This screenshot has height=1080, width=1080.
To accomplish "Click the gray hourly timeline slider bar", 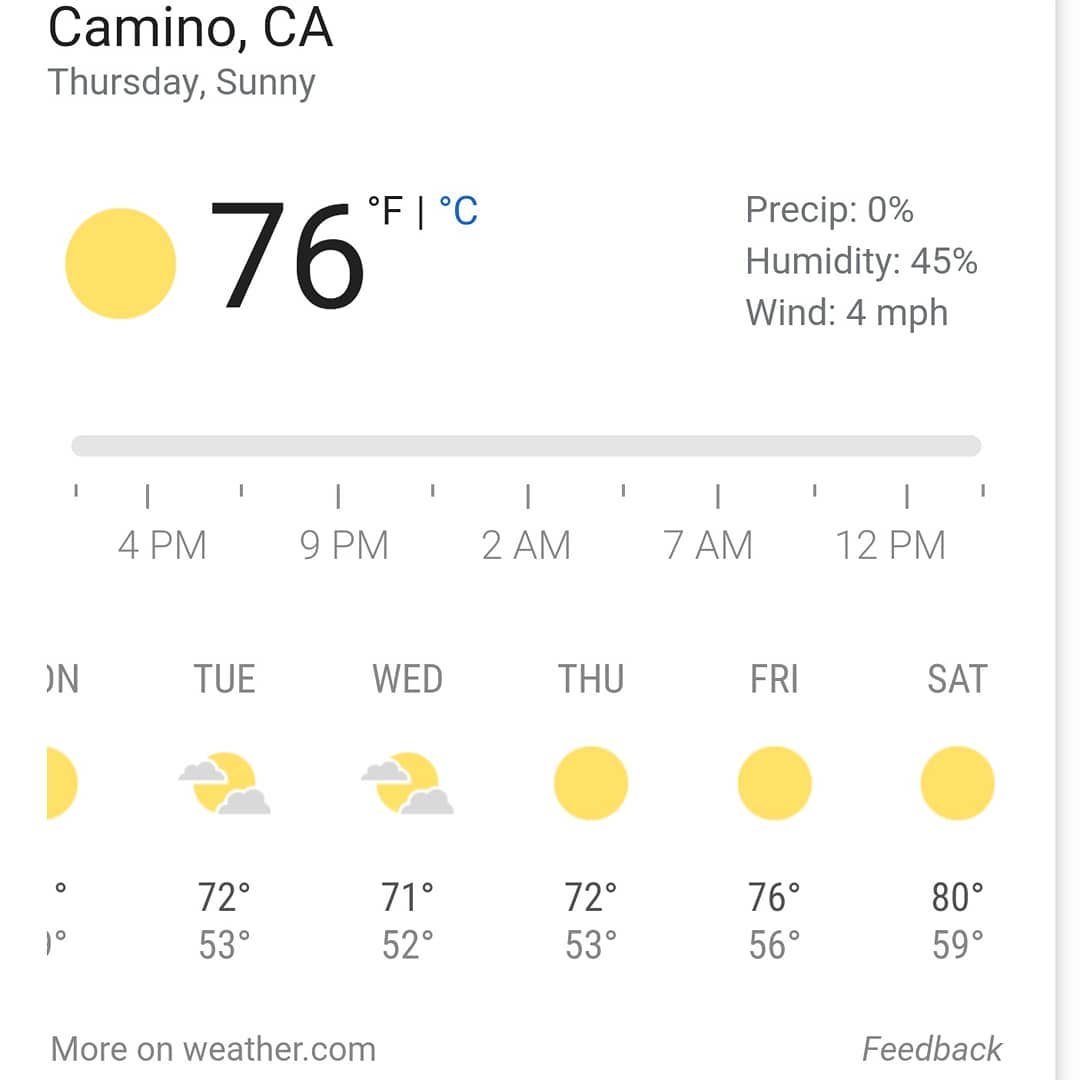I will [526, 446].
